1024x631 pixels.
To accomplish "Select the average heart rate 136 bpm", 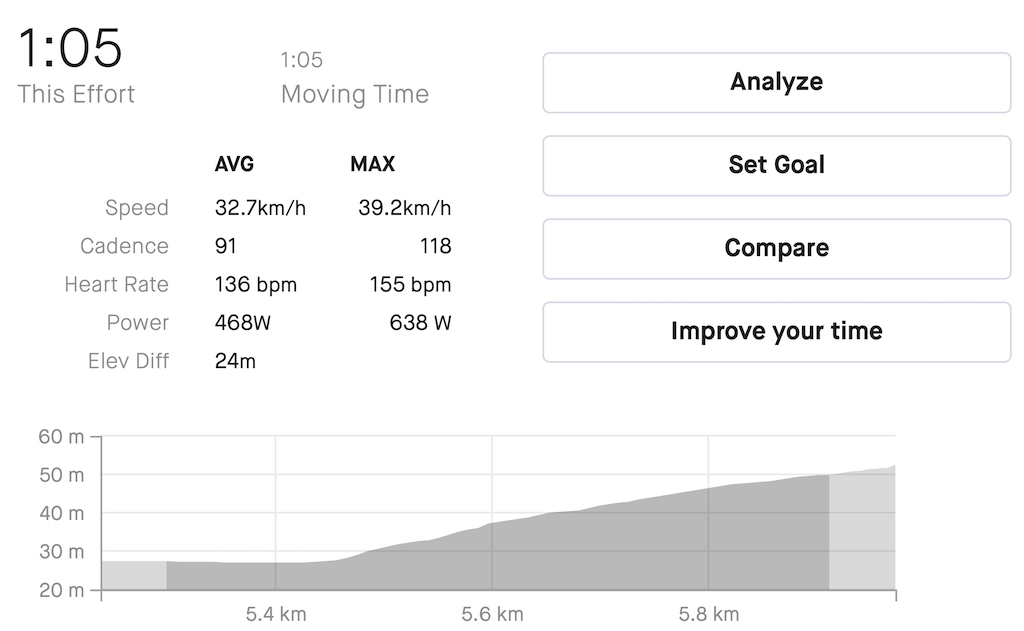I will pos(255,285).
